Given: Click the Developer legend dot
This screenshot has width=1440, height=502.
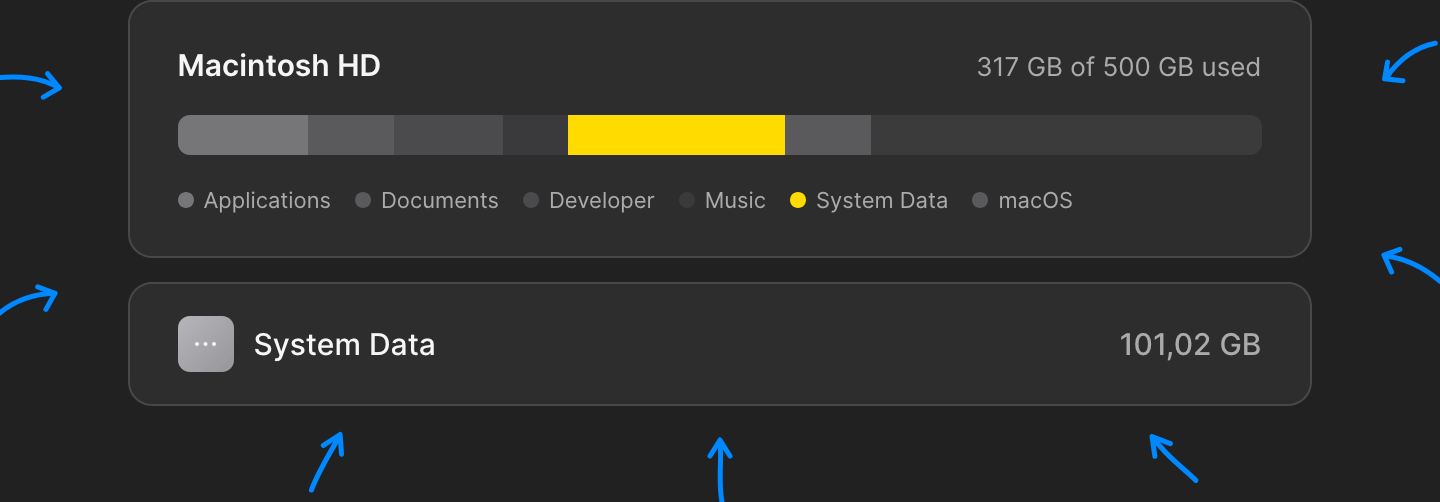Looking at the screenshot, I should [x=531, y=200].
